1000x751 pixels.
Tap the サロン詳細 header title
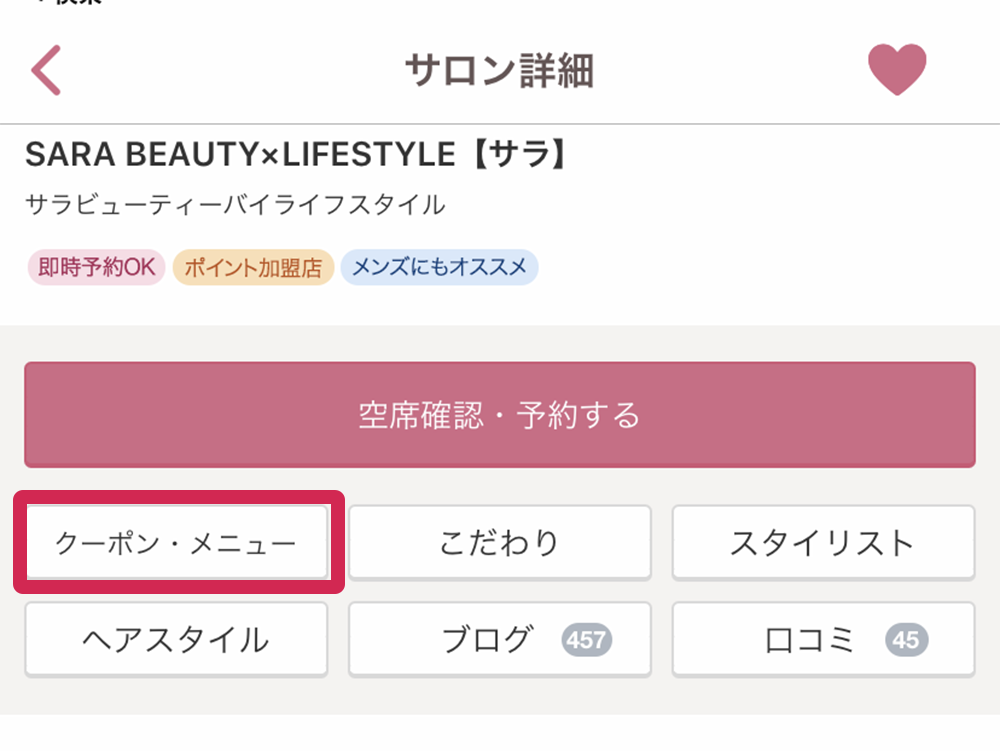point(500,70)
